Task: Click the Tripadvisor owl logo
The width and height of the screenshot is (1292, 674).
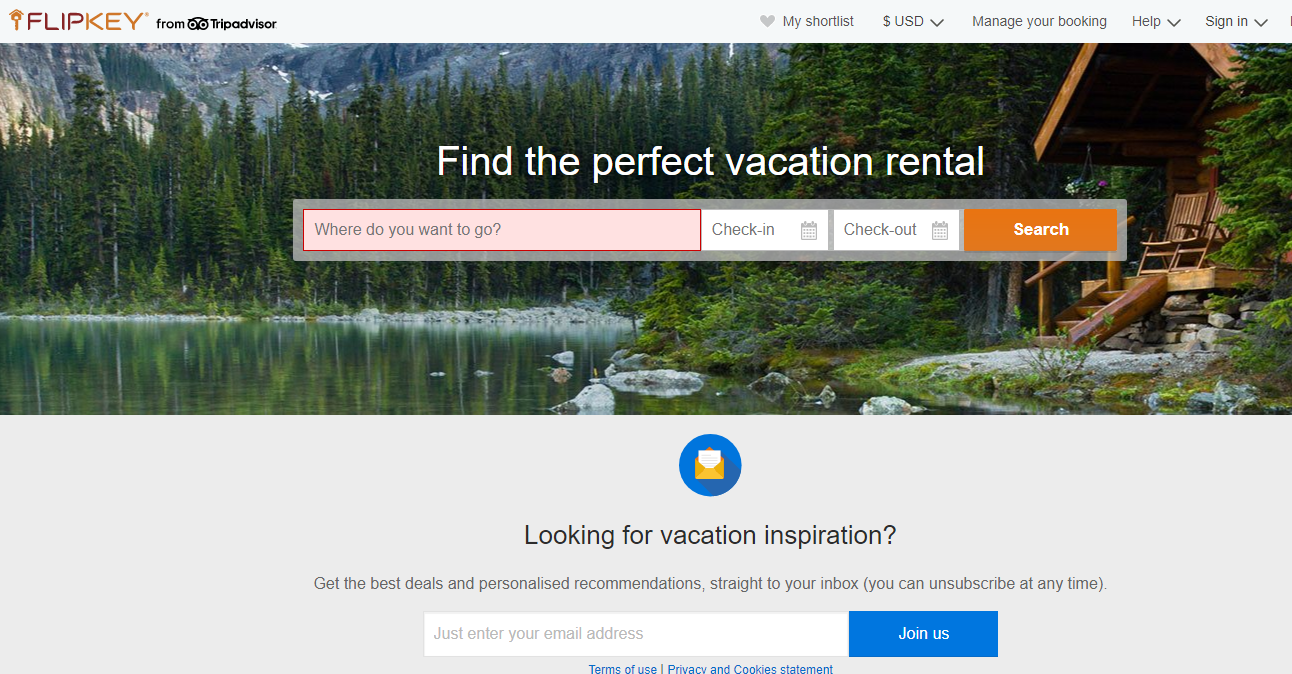Action: tap(198, 23)
